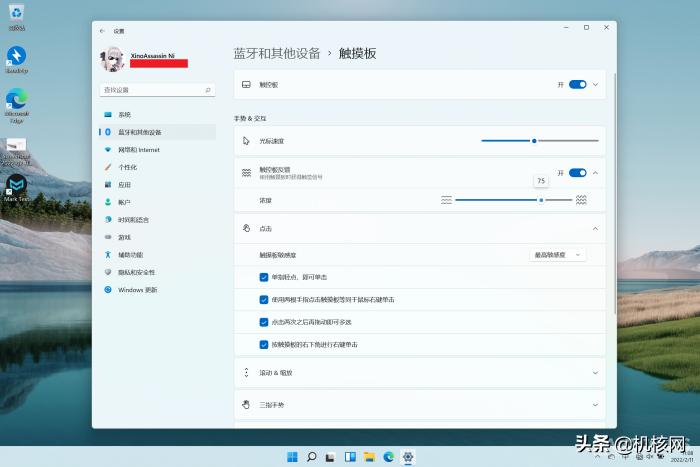
Task: Turn off the 触摸板反馈 feedback switch
Action: tap(578, 173)
